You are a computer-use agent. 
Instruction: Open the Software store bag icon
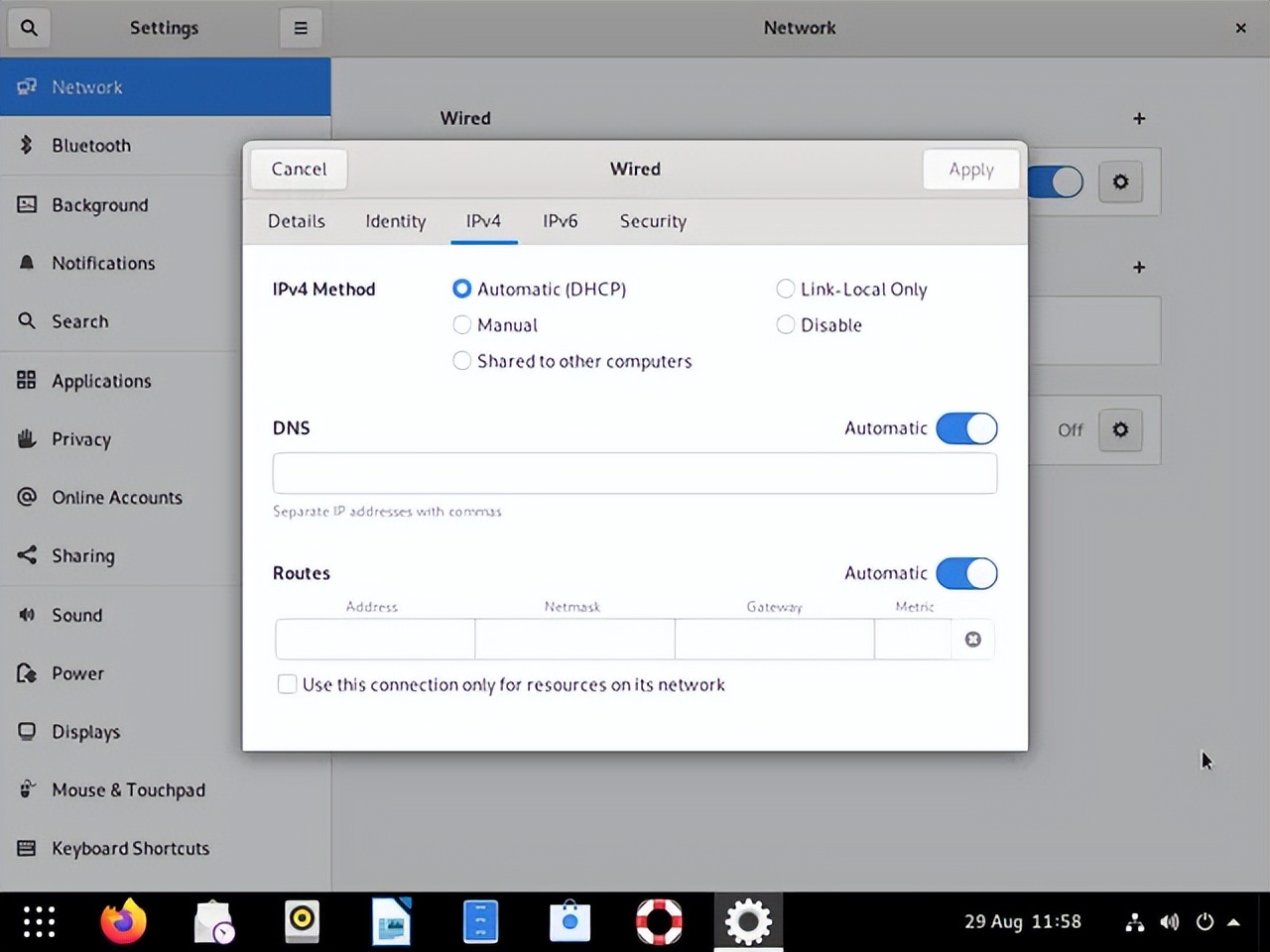click(570, 921)
